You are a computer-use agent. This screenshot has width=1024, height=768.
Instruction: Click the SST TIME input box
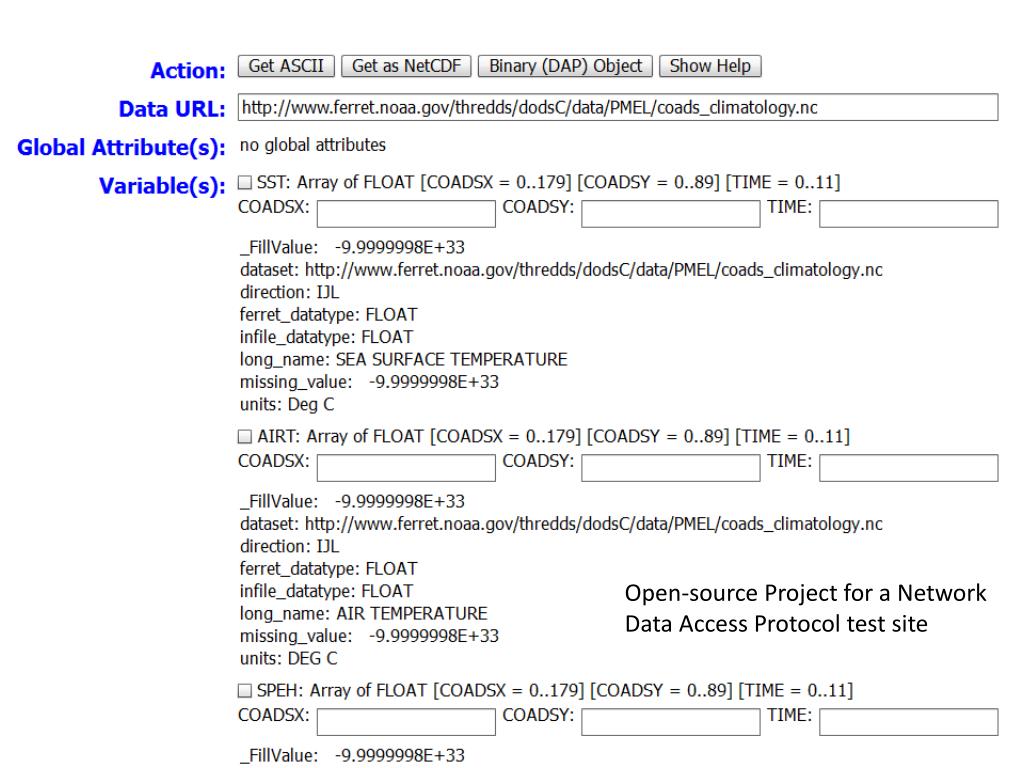tap(908, 214)
